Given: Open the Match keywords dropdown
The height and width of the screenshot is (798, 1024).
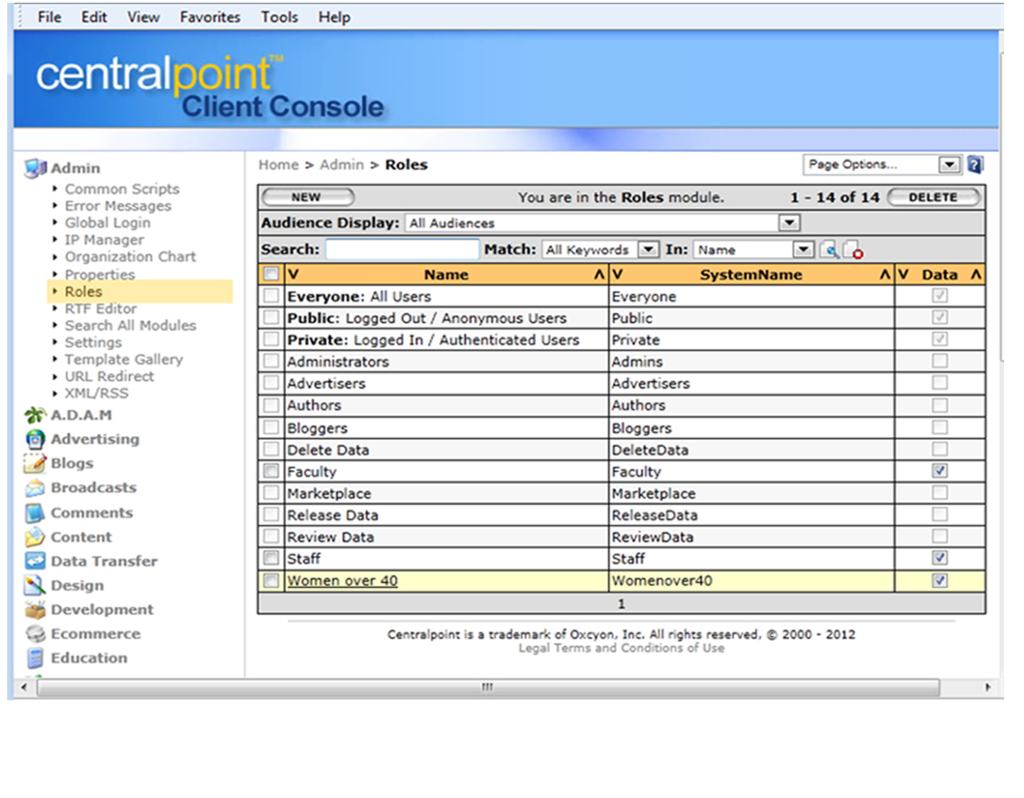Looking at the screenshot, I should tap(600, 249).
